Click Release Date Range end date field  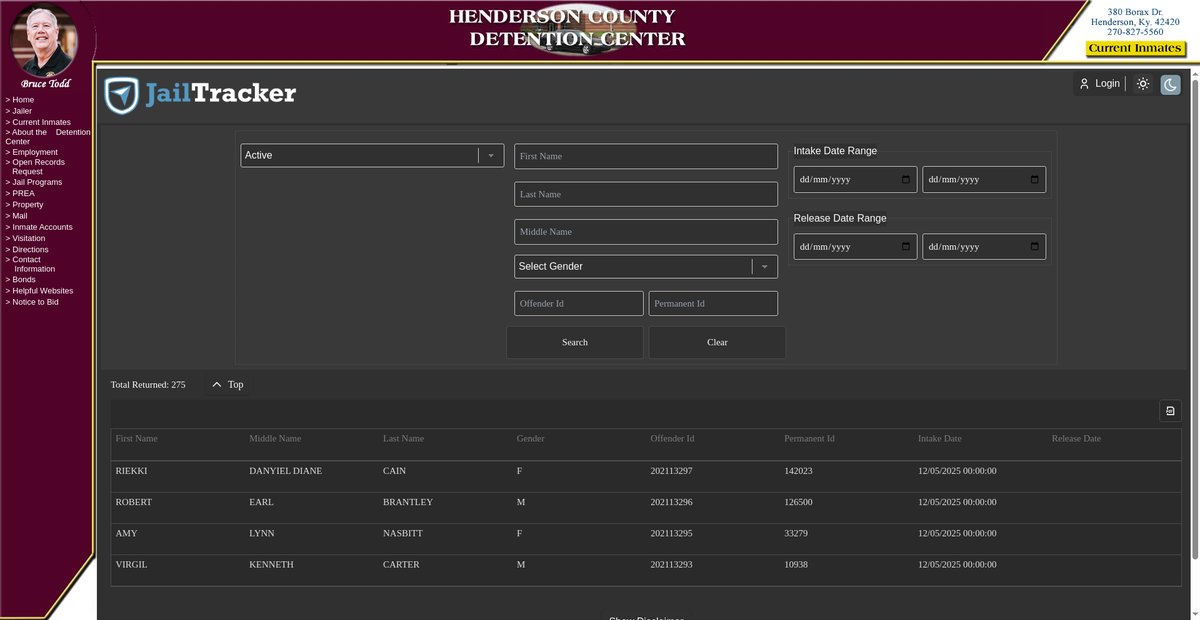point(984,247)
